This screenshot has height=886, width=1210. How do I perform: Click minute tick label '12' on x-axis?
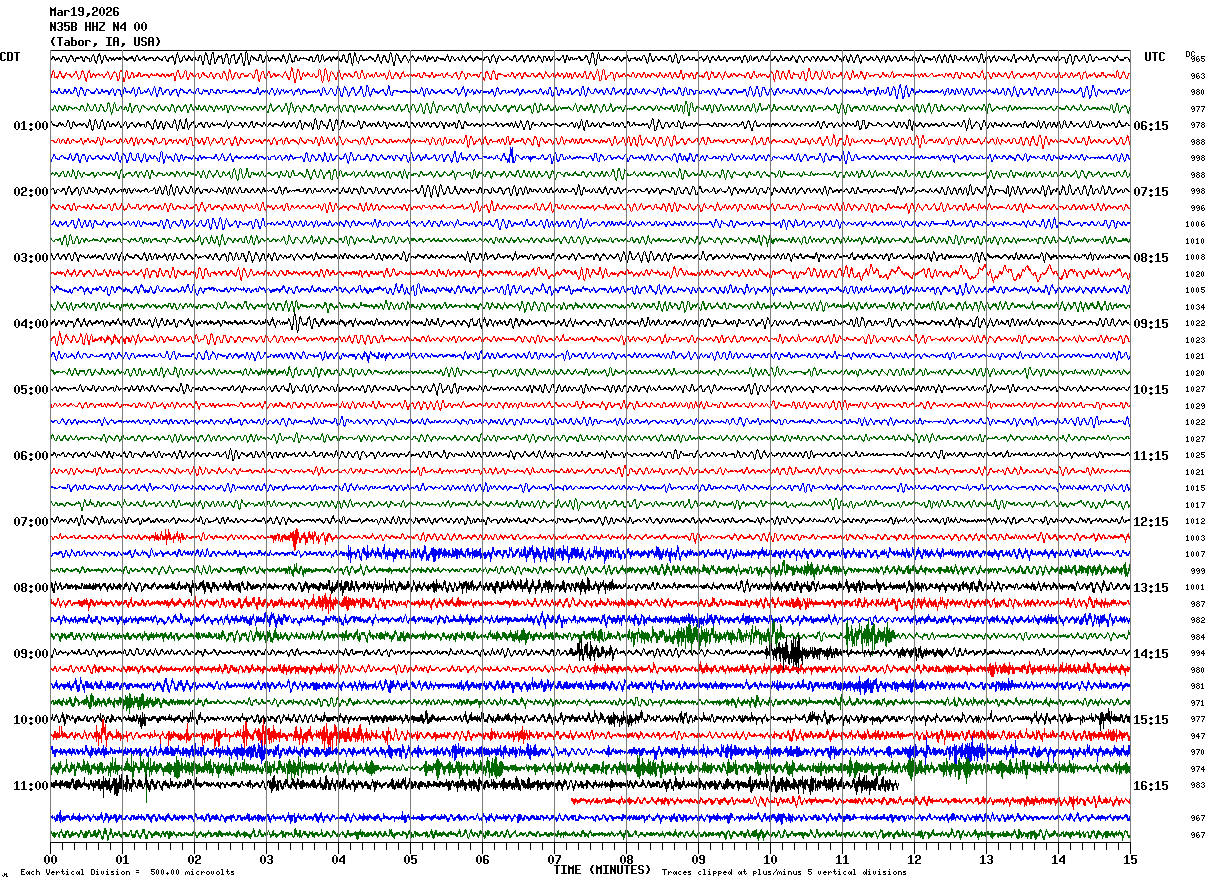[x=914, y=859]
